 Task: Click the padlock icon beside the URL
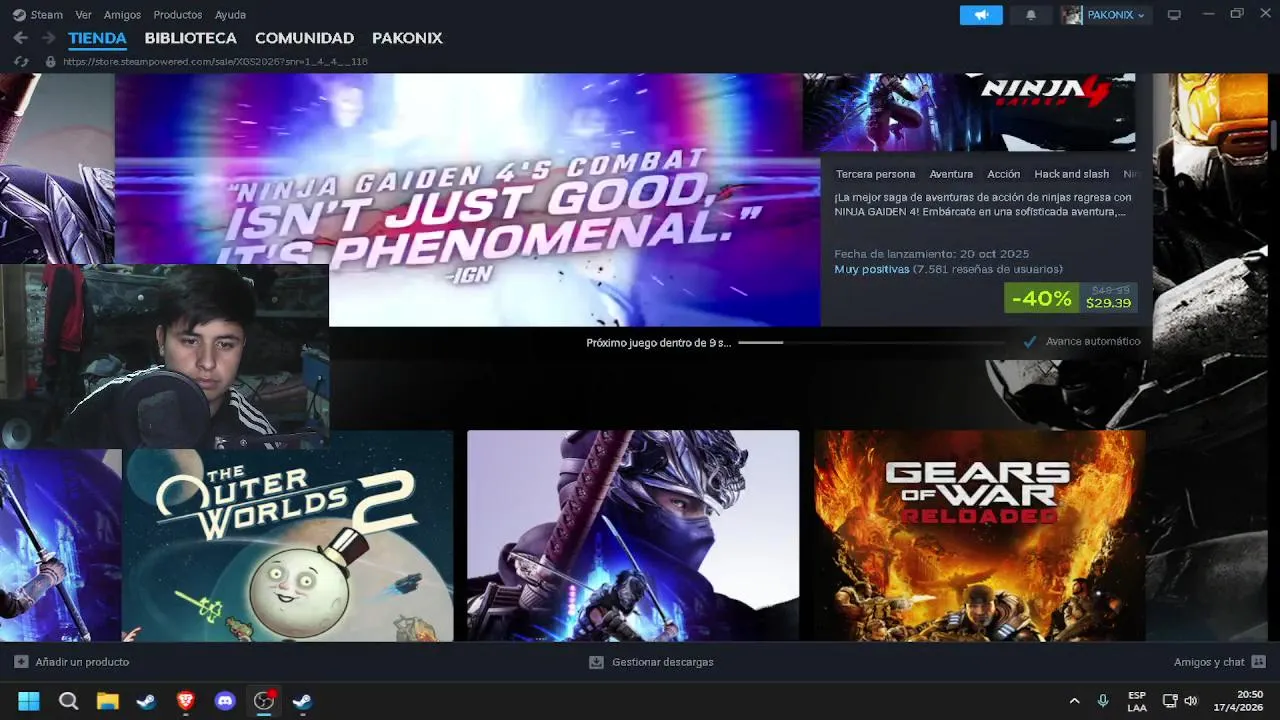click(50, 62)
